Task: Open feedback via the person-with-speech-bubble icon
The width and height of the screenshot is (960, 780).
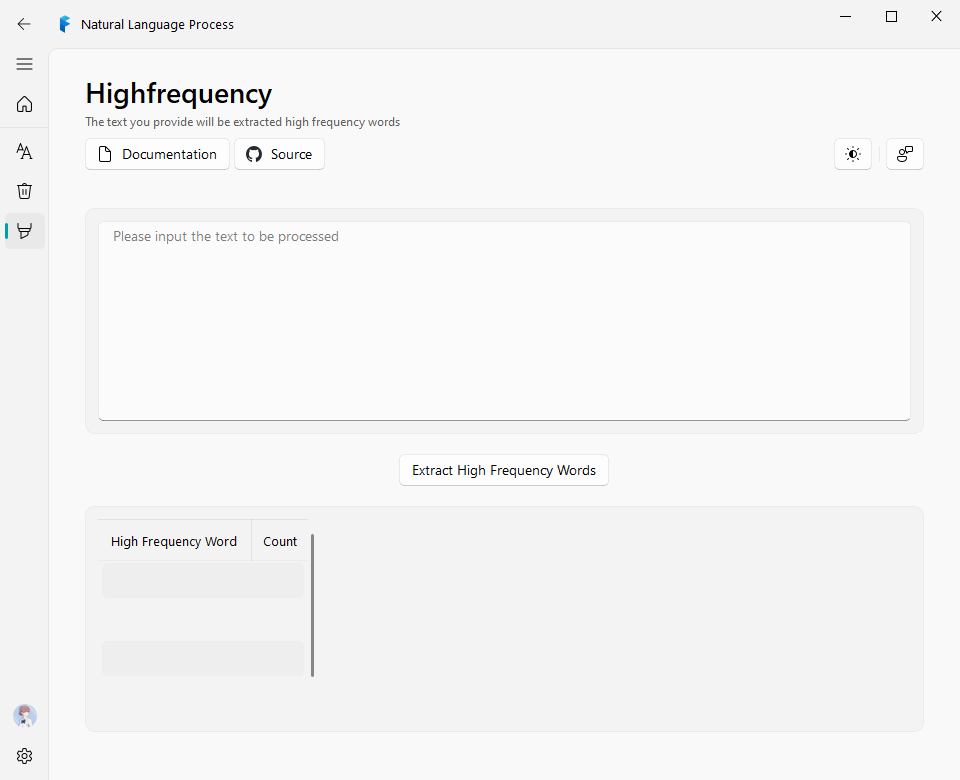Action: (x=905, y=154)
